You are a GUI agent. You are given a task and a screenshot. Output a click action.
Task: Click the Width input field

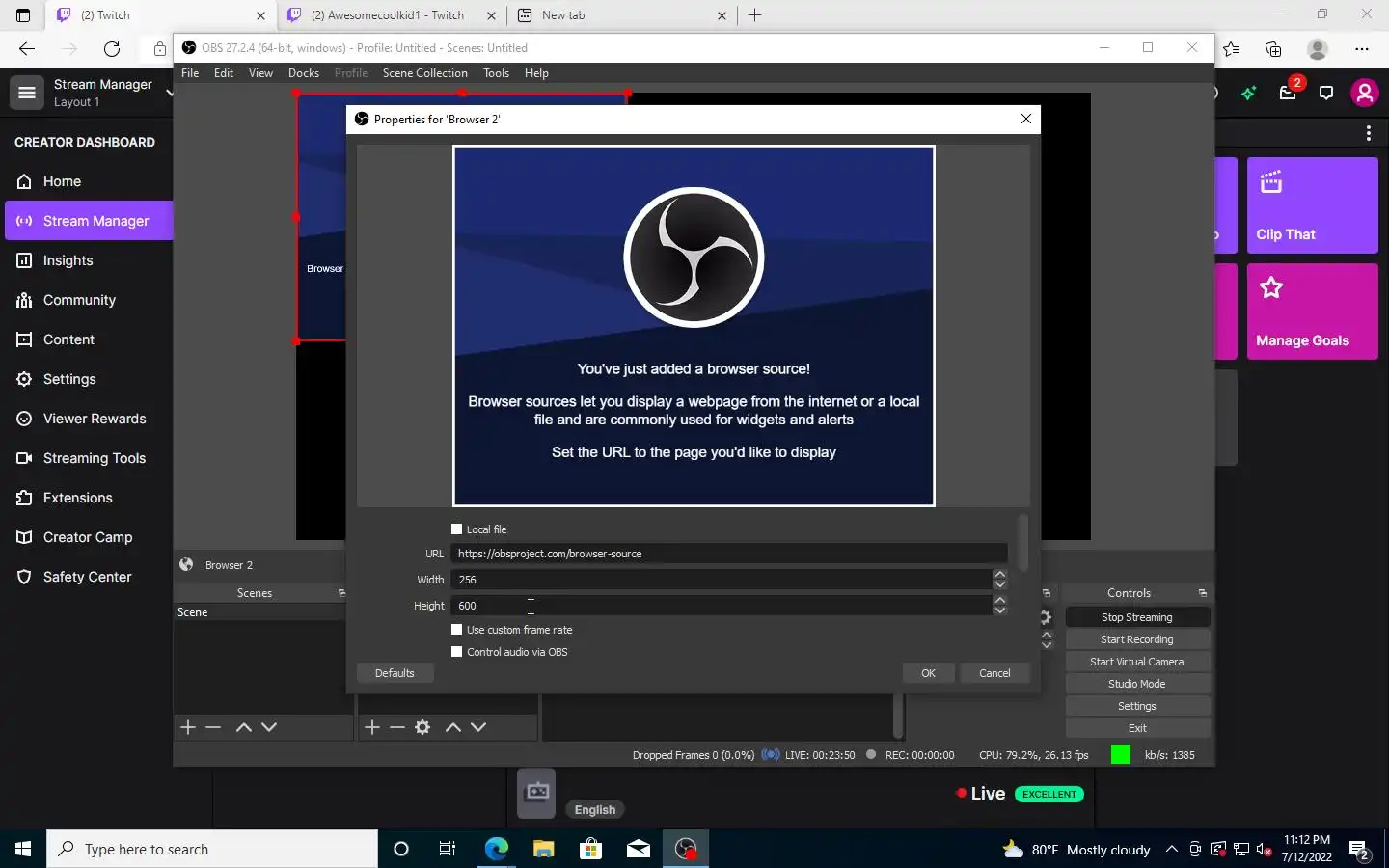point(721,580)
